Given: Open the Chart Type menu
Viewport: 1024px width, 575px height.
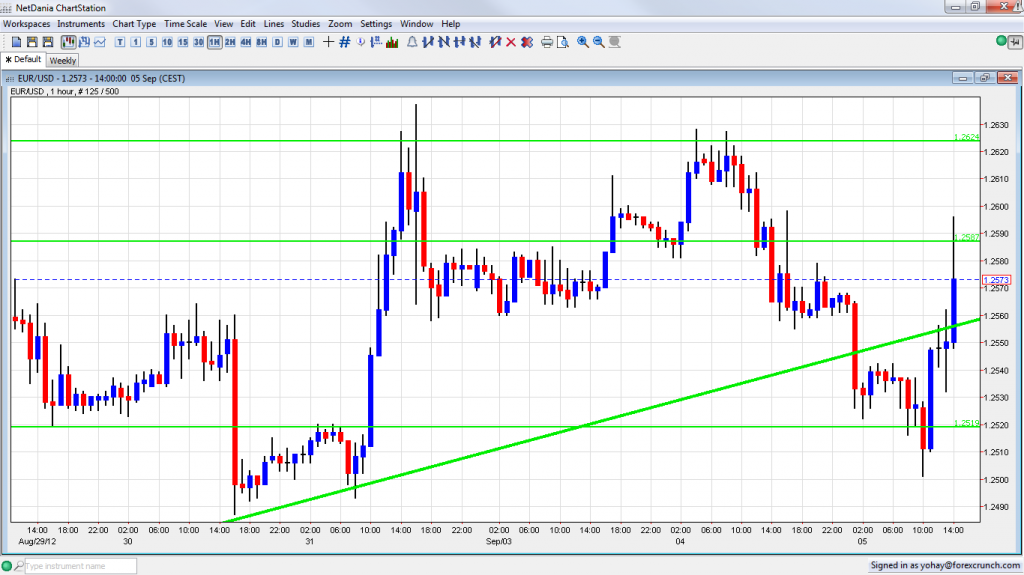Looking at the screenshot, I should (x=134, y=24).
